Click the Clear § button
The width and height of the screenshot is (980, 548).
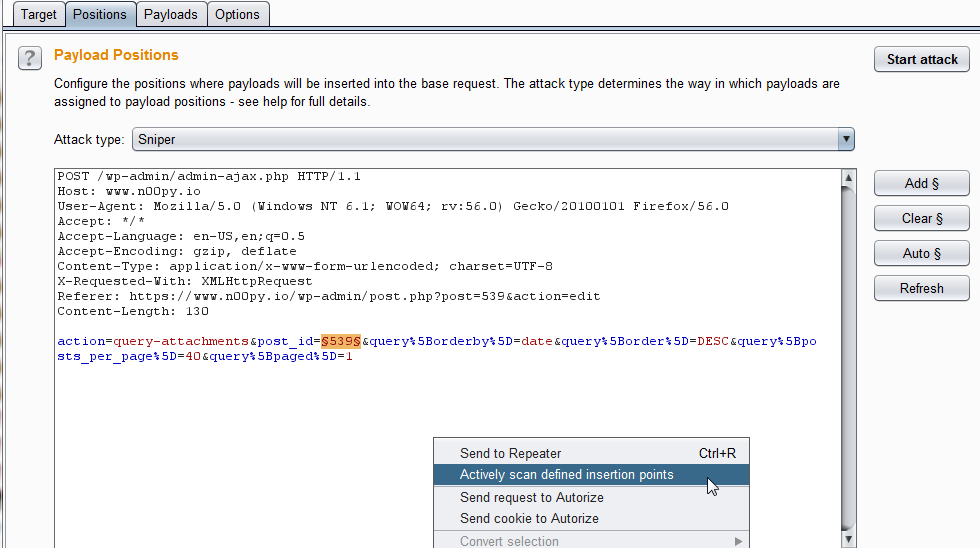coord(922,218)
